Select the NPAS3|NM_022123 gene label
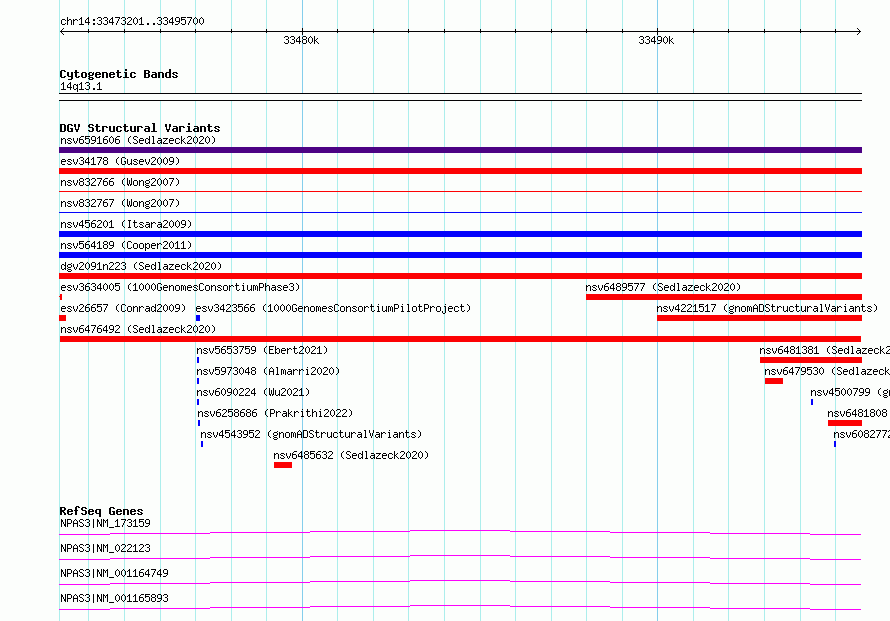Screen dimensions: 890x621 pyautogui.click(x=105, y=548)
